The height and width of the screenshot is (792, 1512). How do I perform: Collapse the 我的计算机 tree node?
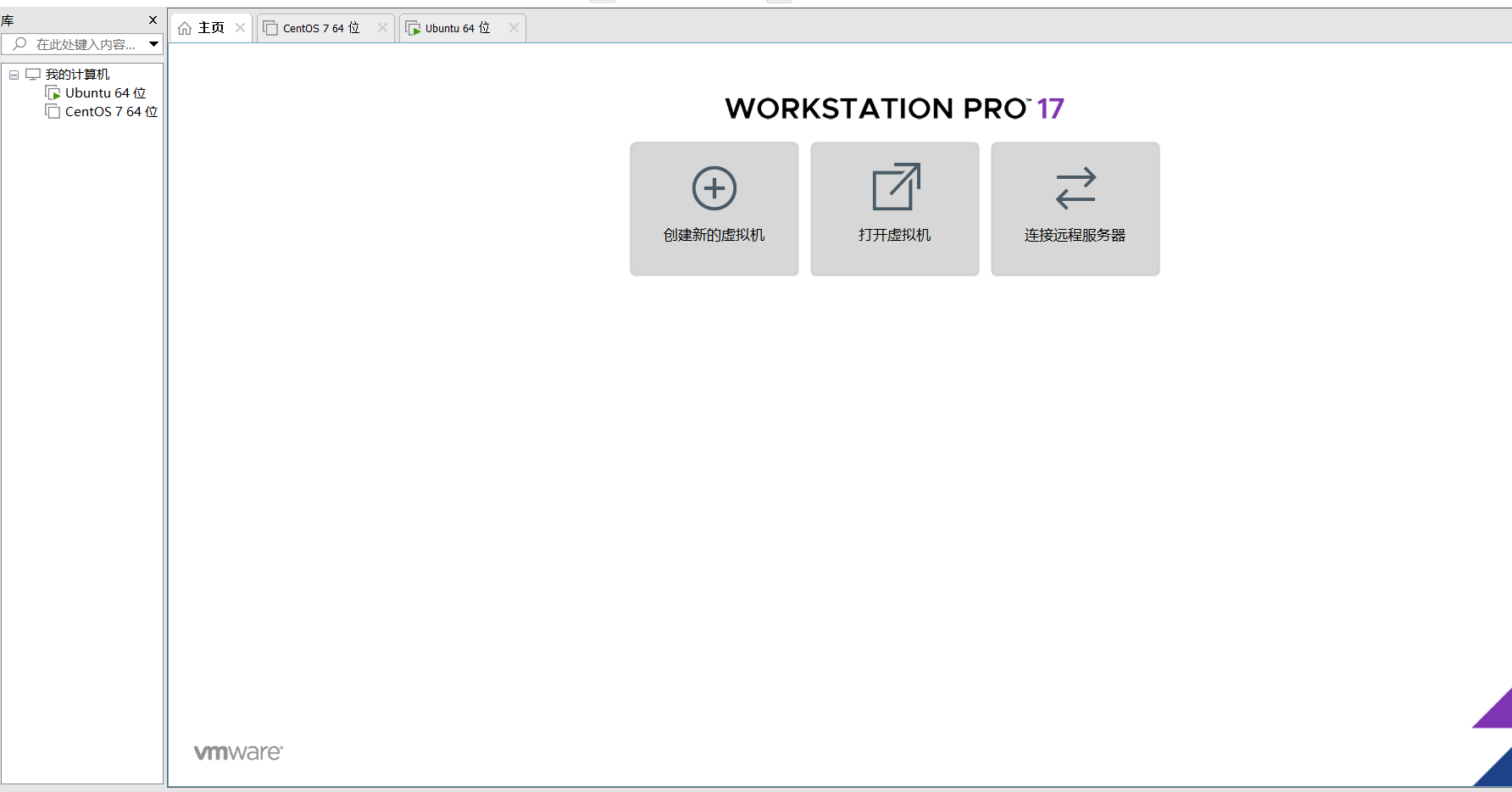point(14,75)
